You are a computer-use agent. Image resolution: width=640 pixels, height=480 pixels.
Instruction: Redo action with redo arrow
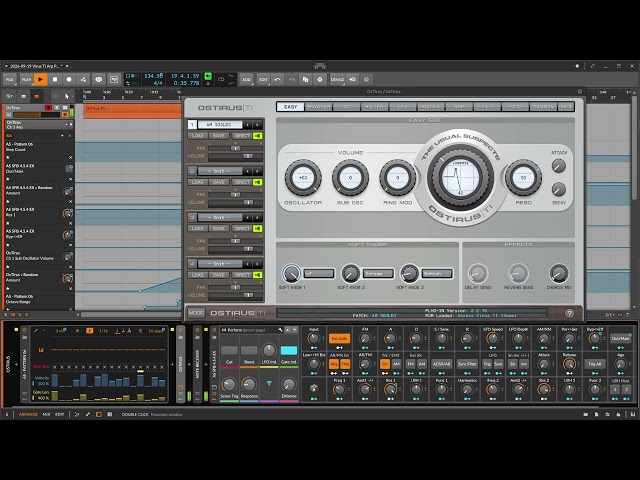pyautogui.click(x=291, y=80)
